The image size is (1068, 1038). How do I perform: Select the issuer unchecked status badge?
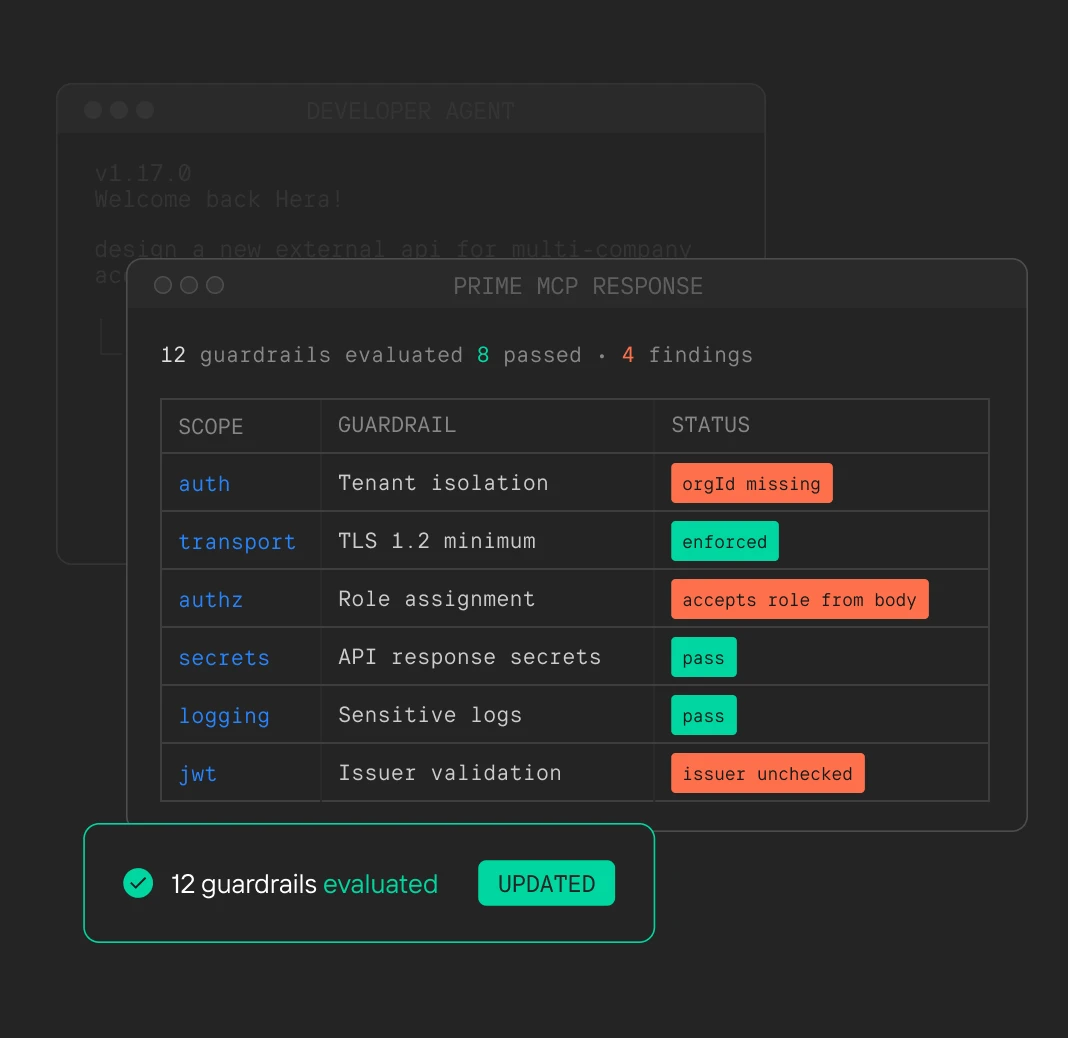click(768, 772)
